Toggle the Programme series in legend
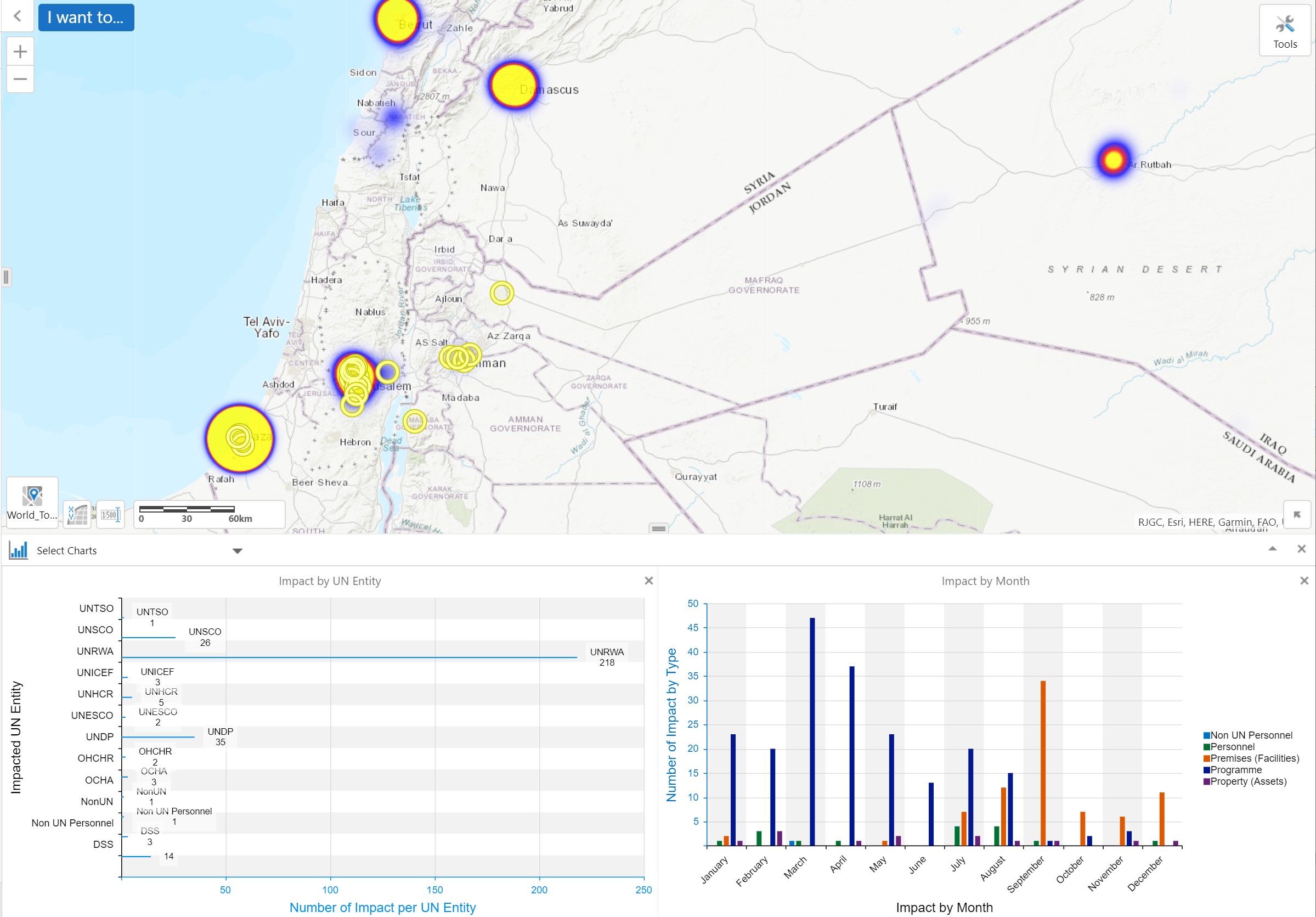 click(x=1235, y=769)
